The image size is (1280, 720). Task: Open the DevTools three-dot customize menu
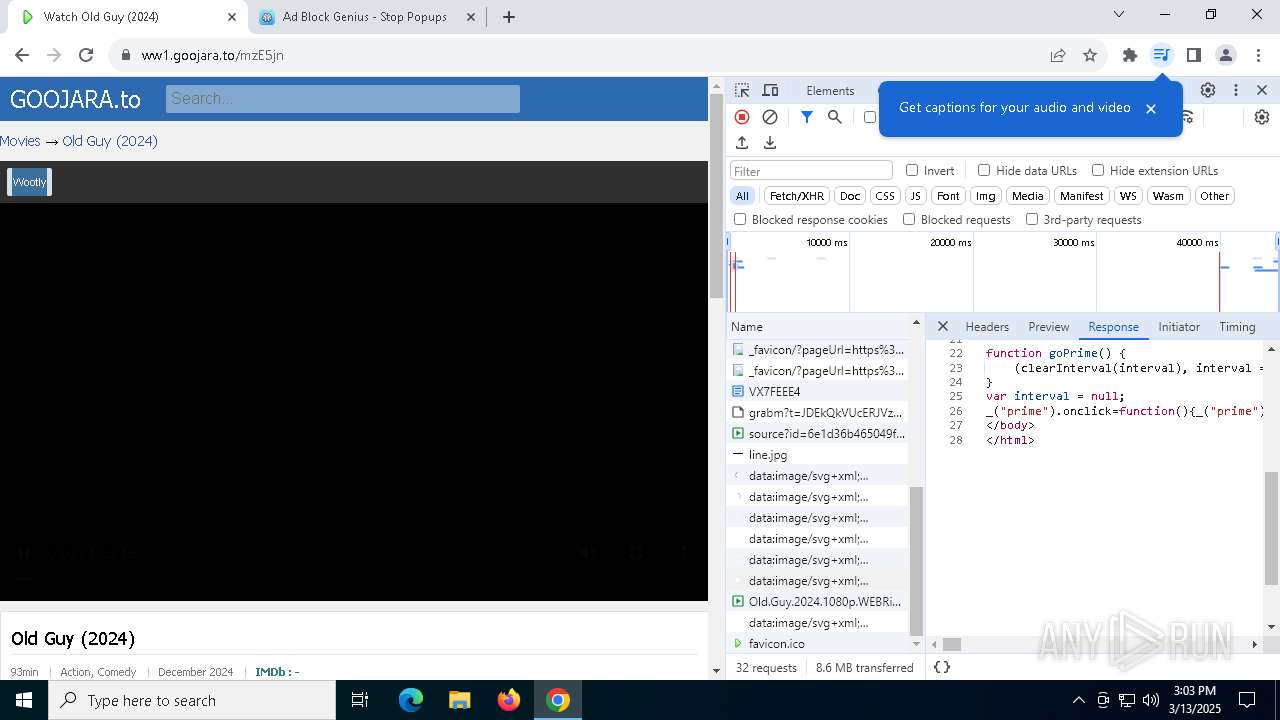1236,90
